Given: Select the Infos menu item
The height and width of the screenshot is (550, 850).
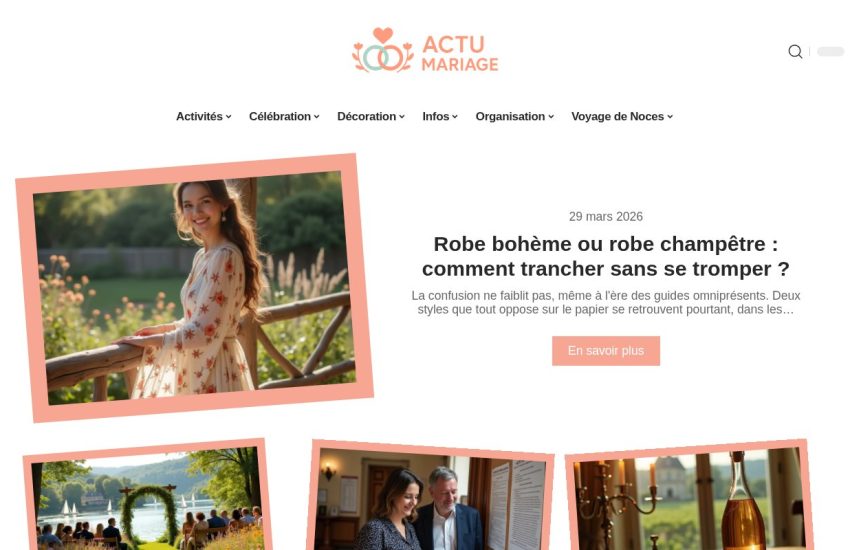Looking at the screenshot, I should point(435,117).
